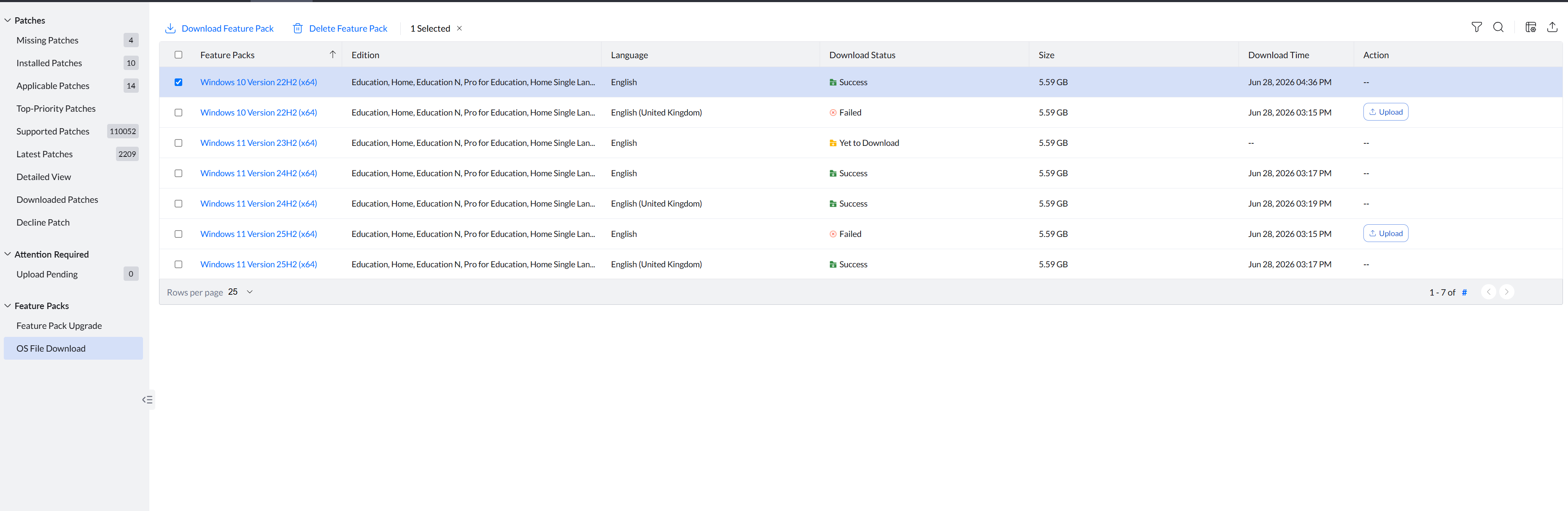Check Windows 11 Version 23H2 row
The height and width of the screenshot is (511, 1568).
pos(178,143)
